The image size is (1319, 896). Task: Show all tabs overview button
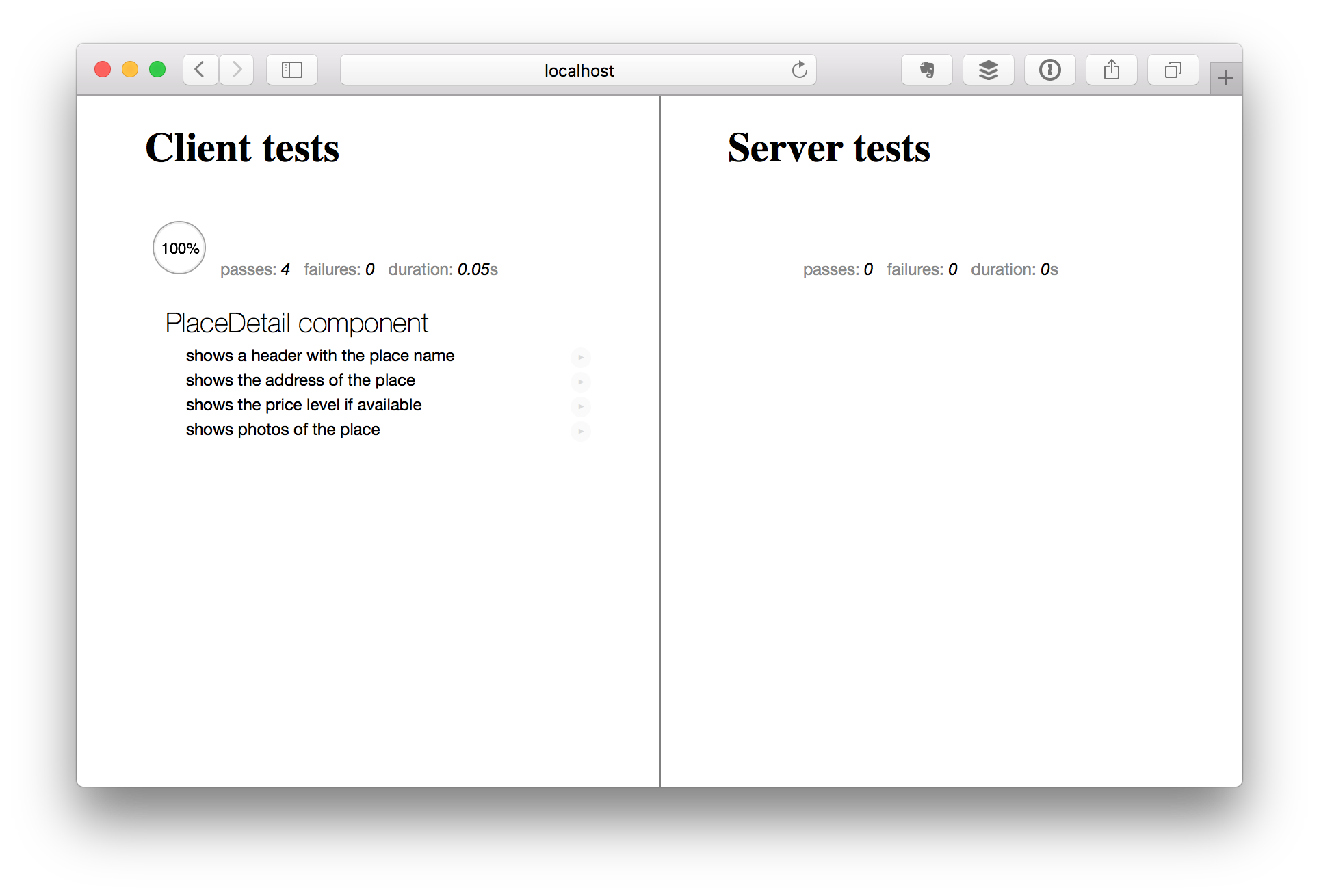coord(1173,70)
